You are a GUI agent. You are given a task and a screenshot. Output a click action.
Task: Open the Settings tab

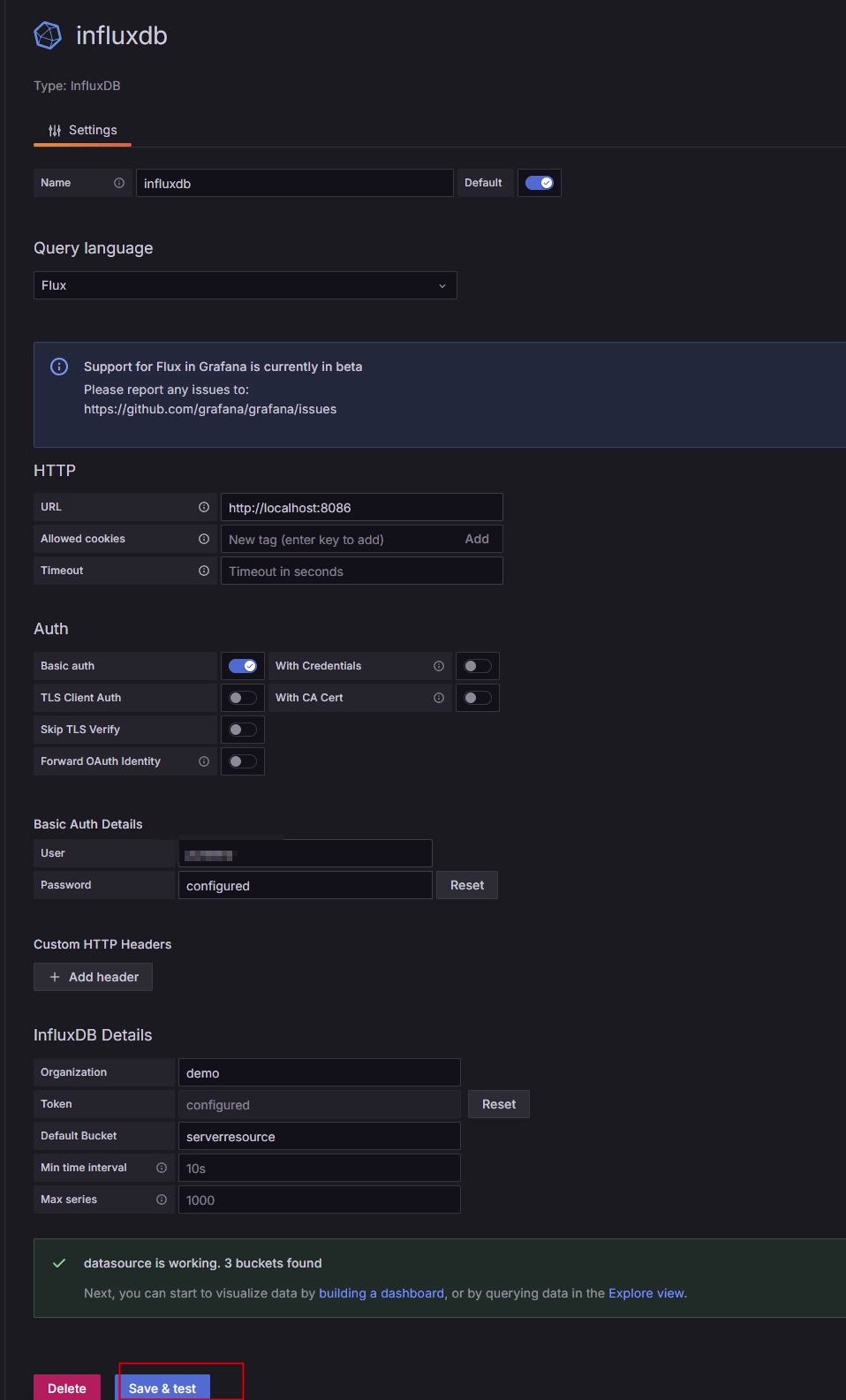click(83, 130)
